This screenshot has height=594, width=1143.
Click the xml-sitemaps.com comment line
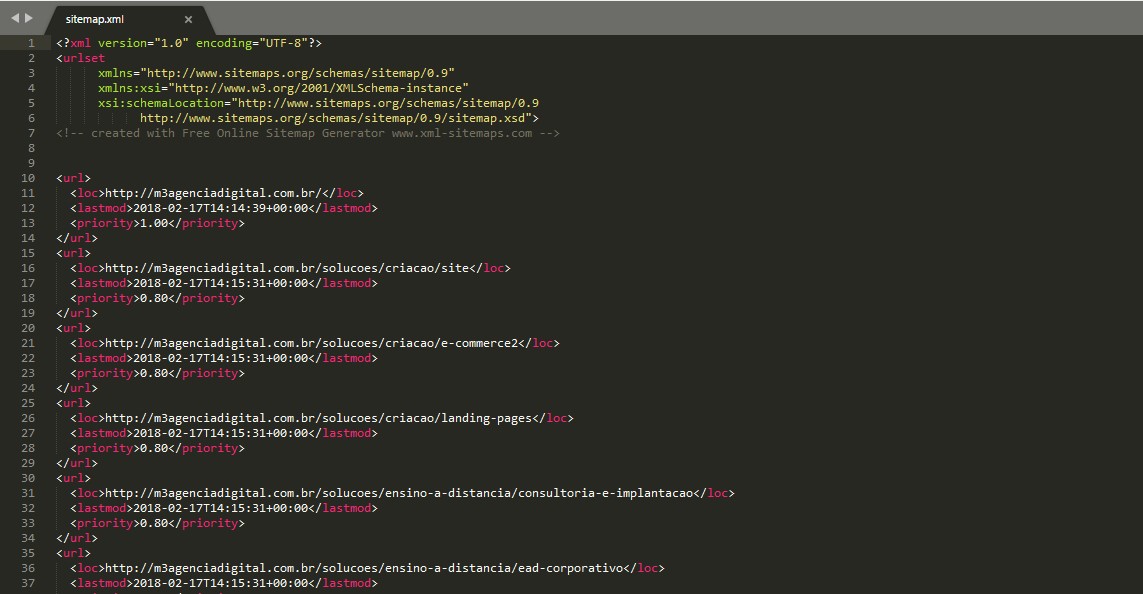pyautogui.click(x=308, y=133)
